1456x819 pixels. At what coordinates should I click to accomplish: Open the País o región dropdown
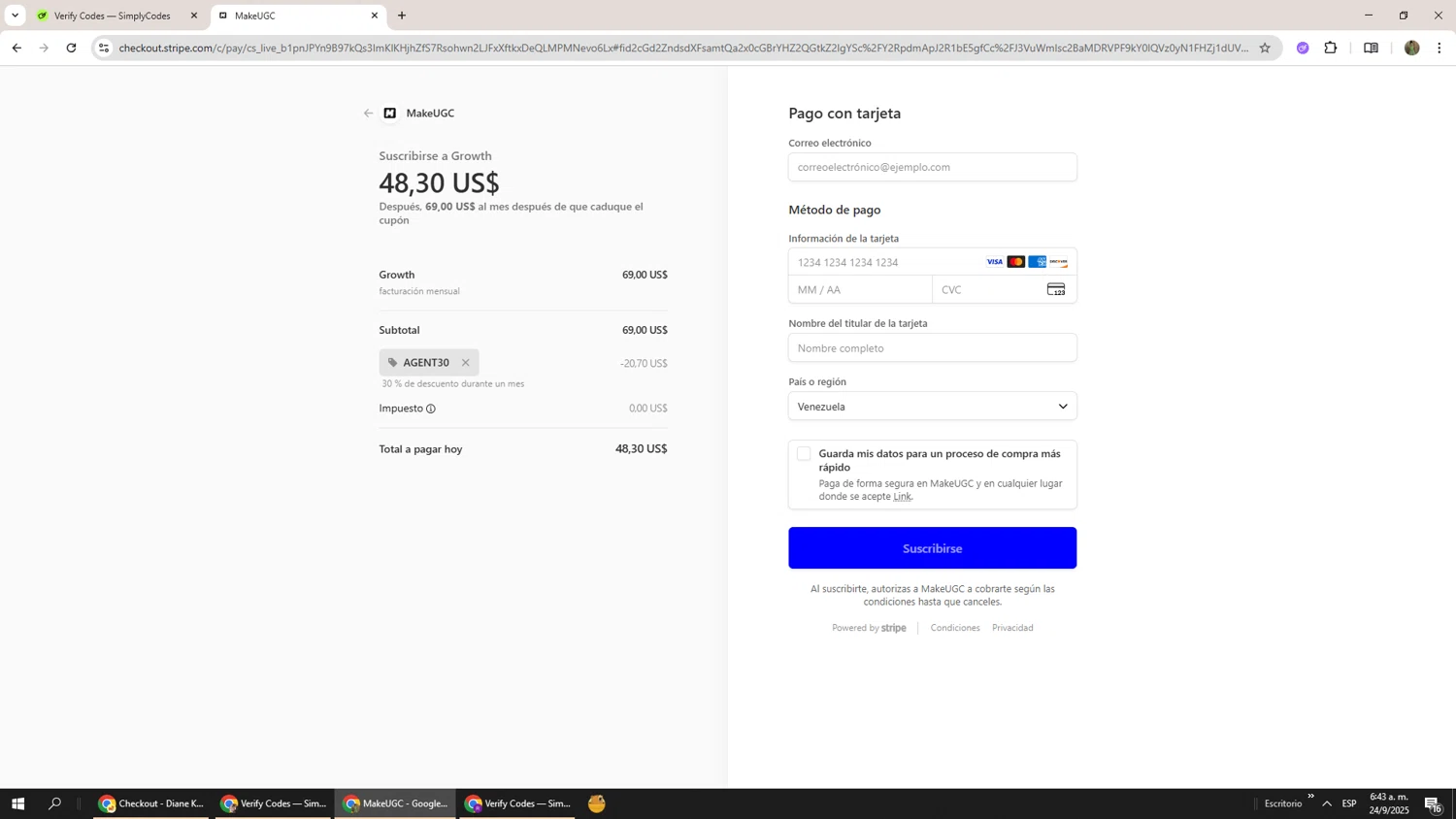[x=932, y=406]
